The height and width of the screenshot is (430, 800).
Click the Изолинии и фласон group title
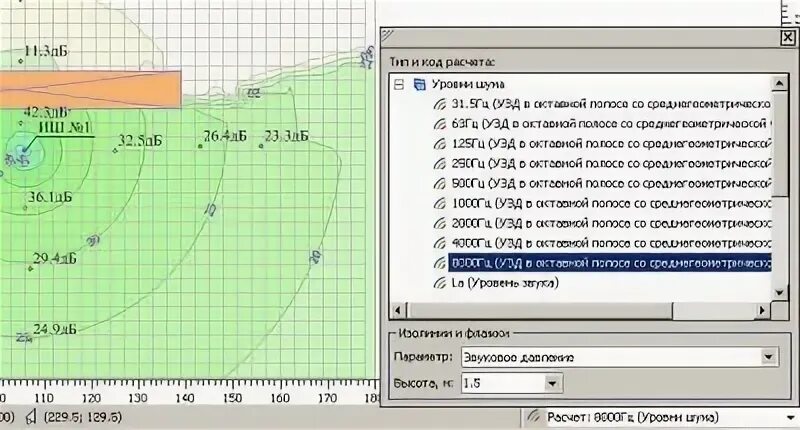point(454,334)
